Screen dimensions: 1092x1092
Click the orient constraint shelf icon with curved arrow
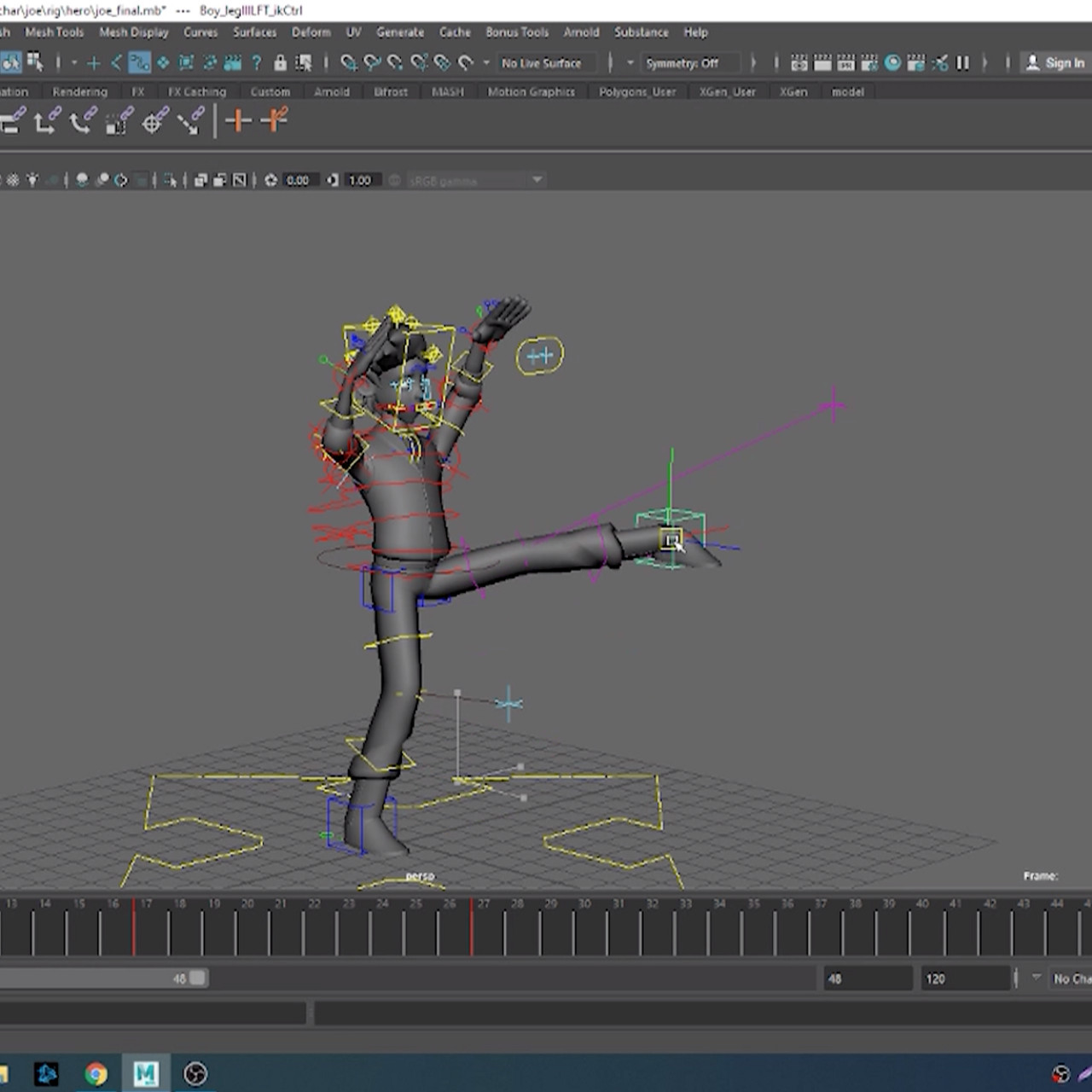pyautogui.click(x=82, y=121)
